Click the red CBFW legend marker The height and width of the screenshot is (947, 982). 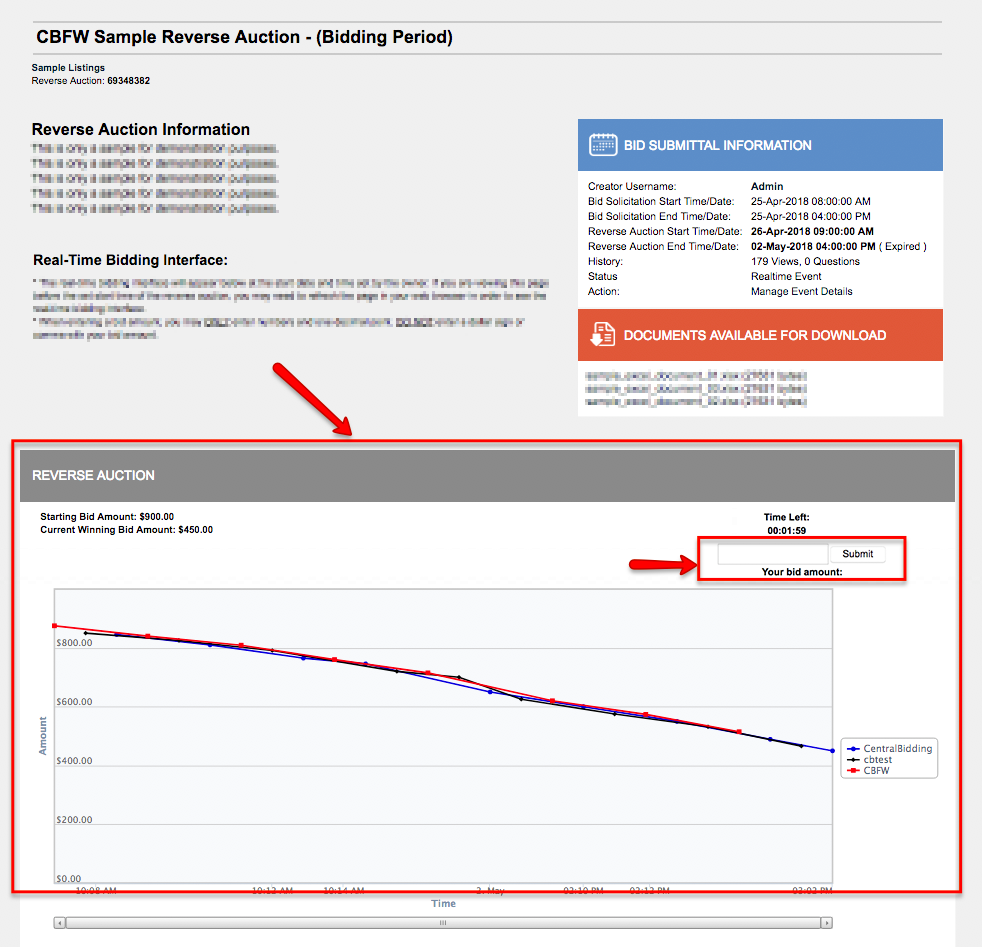coord(853,771)
